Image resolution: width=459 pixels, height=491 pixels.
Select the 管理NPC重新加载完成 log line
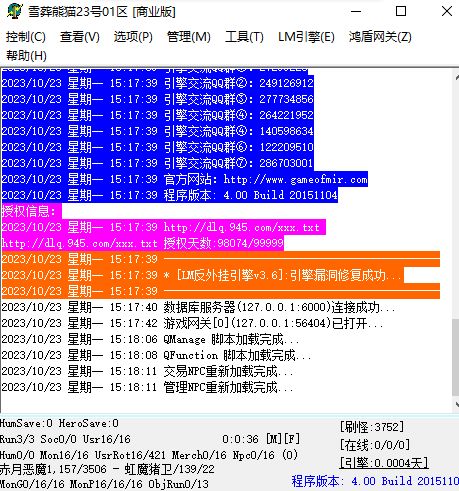pos(147,387)
